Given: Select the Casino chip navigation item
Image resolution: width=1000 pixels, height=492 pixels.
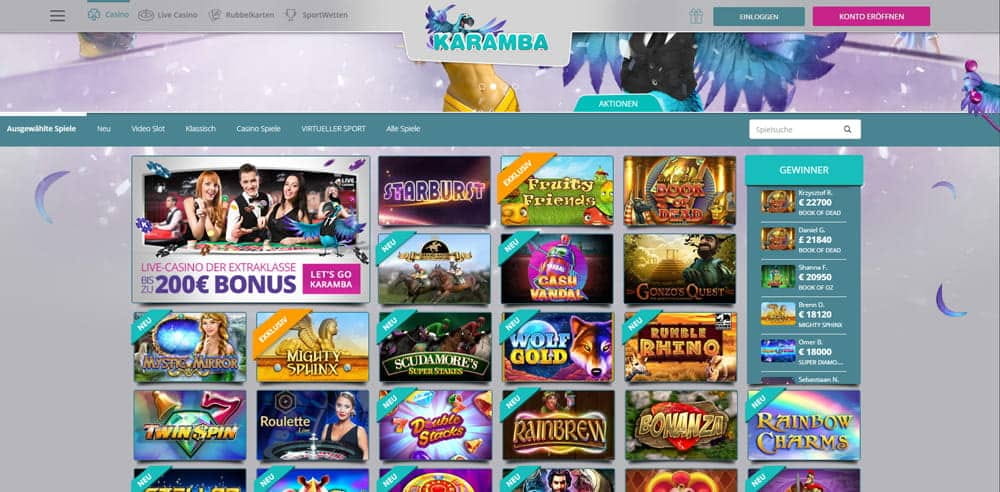Looking at the screenshot, I should (x=108, y=15).
